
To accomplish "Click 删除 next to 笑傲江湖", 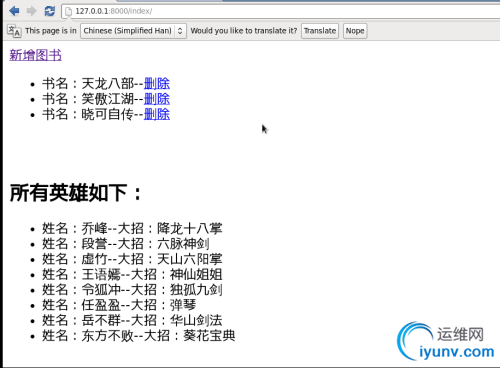I will click(x=157, y=99).
